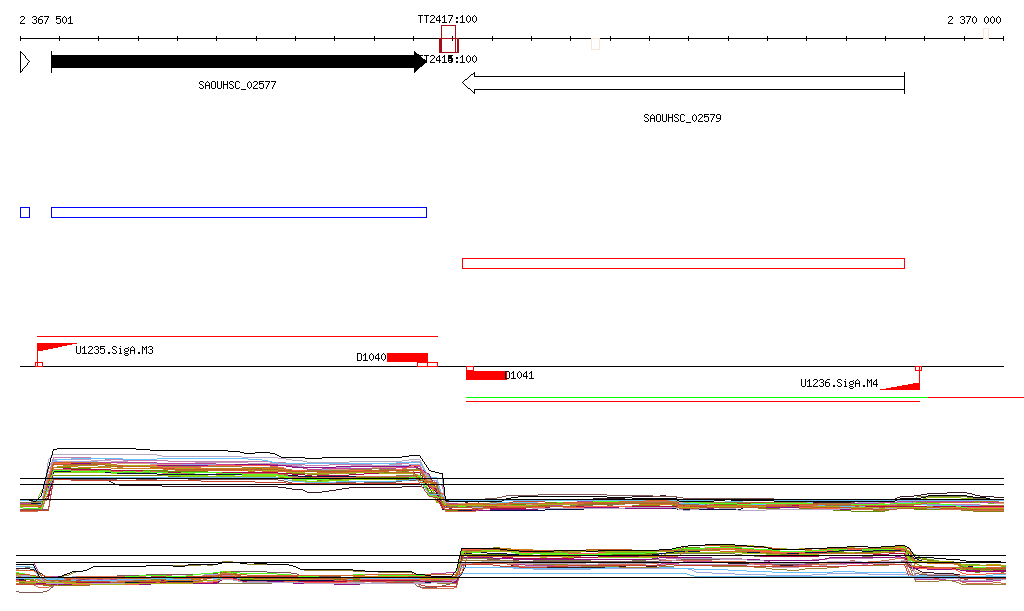
Task: Click the D1041 label
Action: 520,375
